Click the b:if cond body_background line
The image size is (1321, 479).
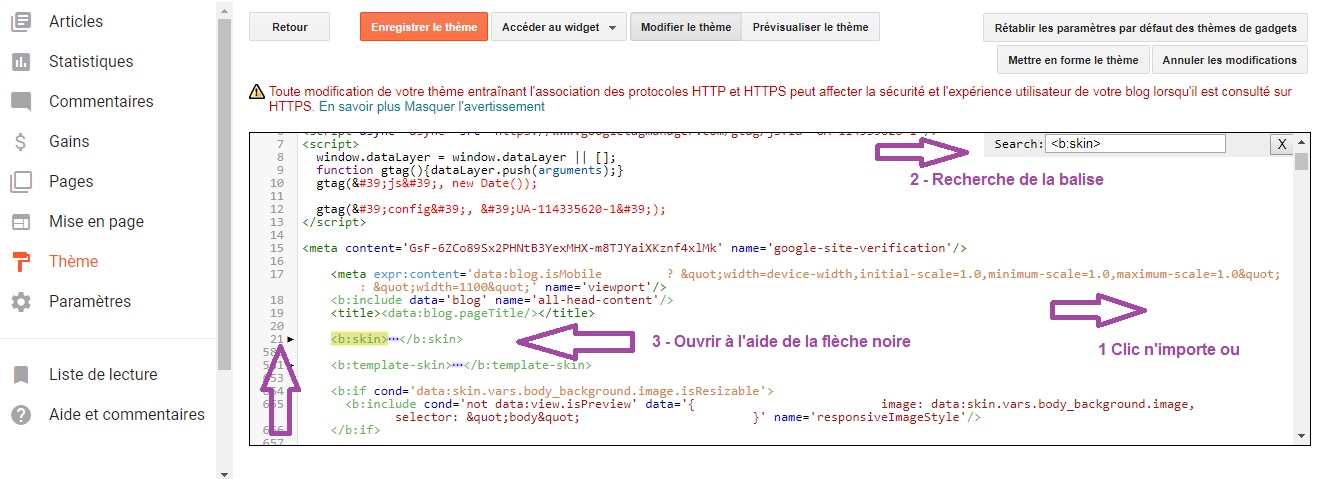tap(552, 391)
